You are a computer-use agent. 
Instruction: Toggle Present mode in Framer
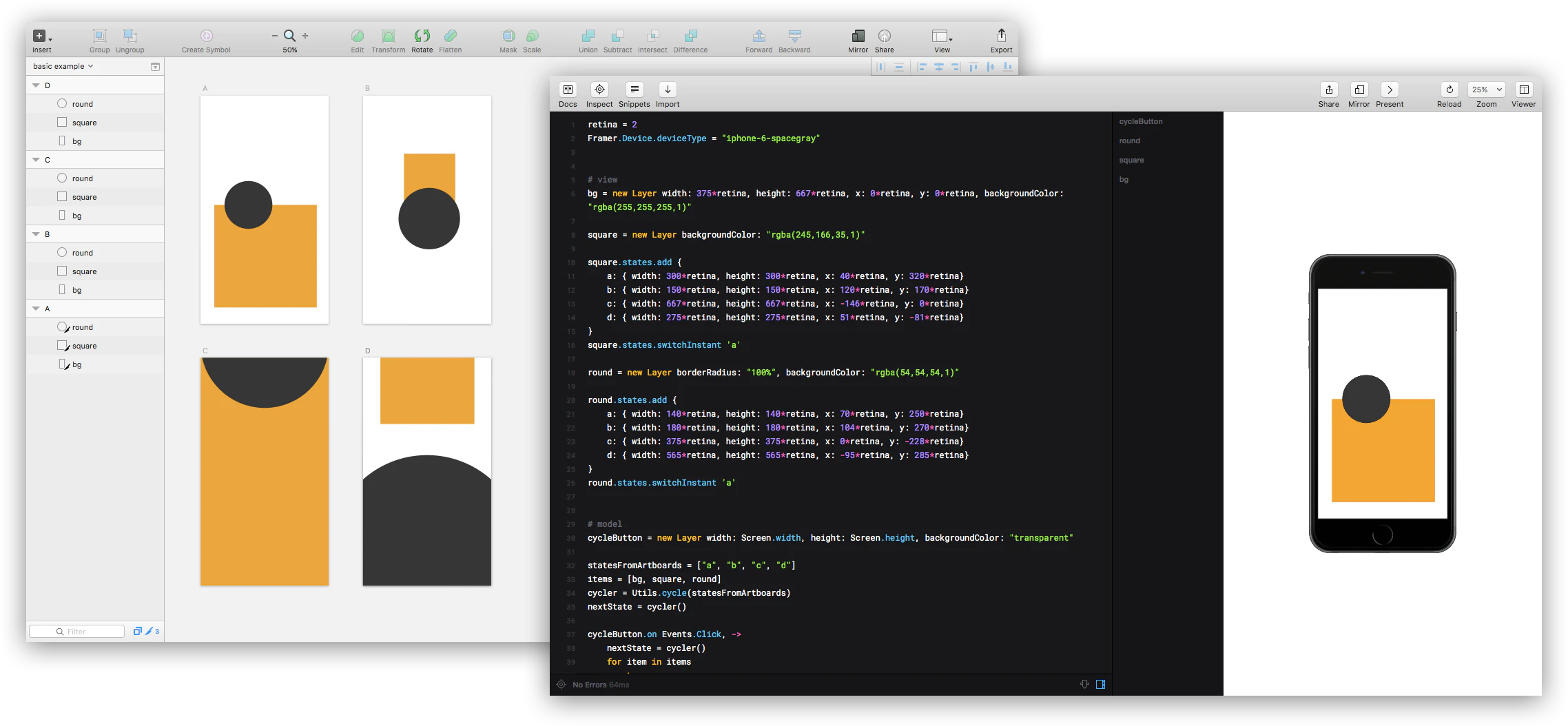[1390, 90]
